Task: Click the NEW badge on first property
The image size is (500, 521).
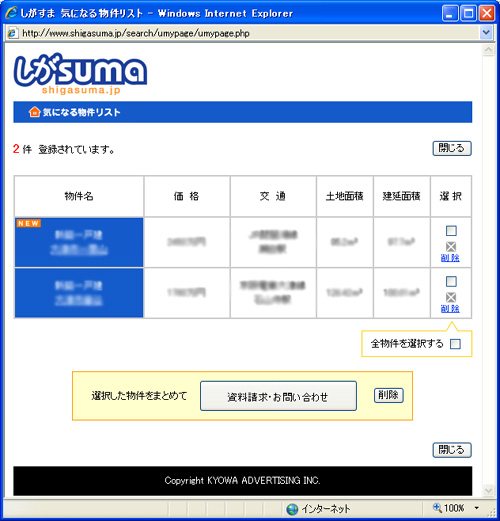Action: 29,223
